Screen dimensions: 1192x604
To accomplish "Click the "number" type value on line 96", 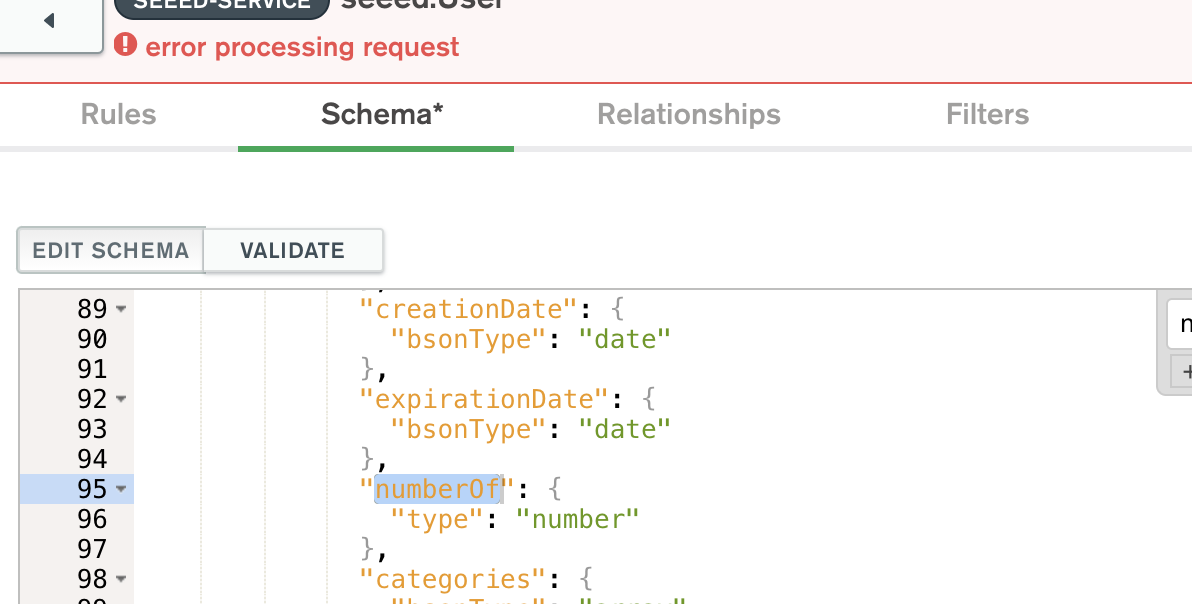I will coord(577,519).
